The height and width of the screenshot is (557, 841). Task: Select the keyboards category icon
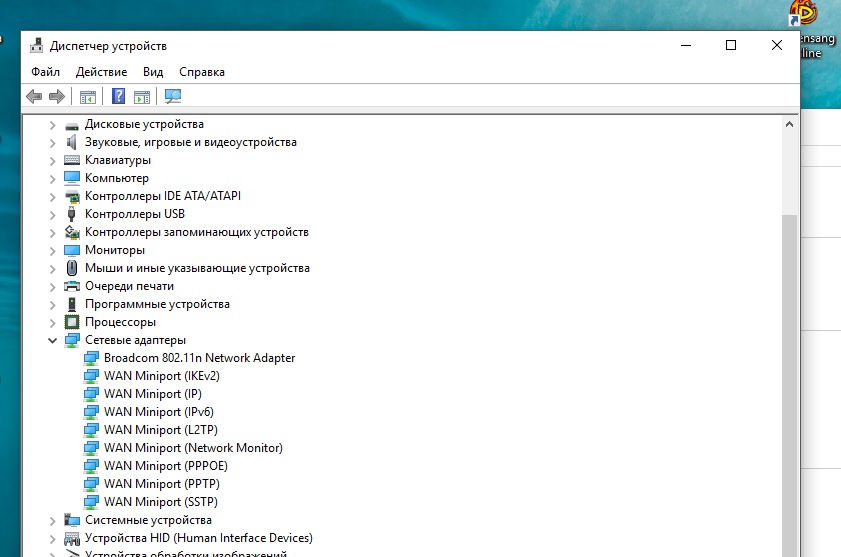click(x=72, y=160)
